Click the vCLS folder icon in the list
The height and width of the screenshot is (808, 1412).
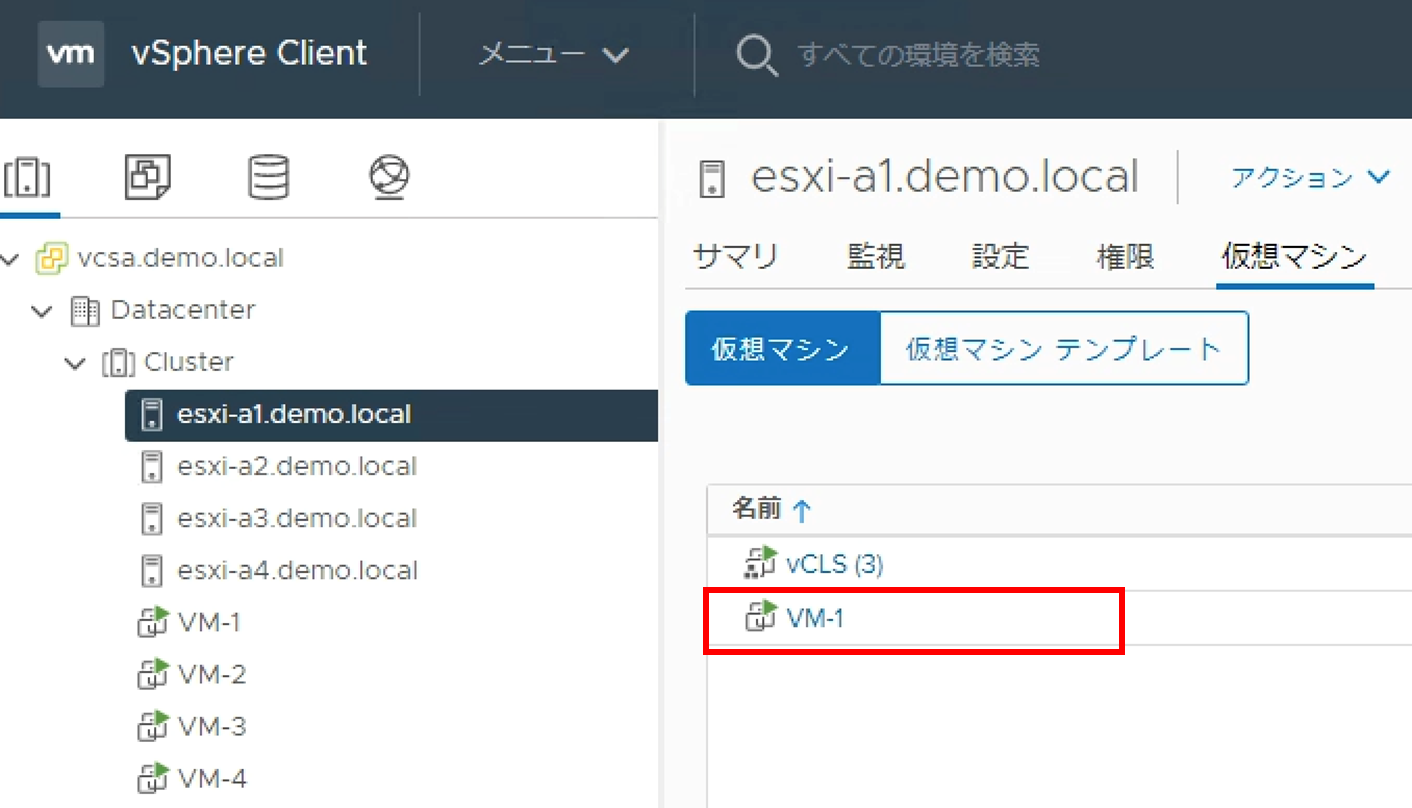[x=760, y=563]
